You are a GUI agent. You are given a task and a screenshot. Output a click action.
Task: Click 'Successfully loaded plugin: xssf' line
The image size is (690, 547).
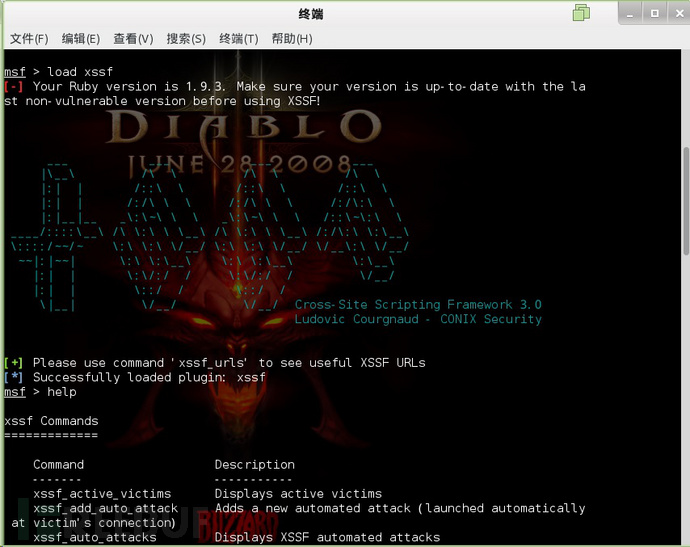(149, 377)
